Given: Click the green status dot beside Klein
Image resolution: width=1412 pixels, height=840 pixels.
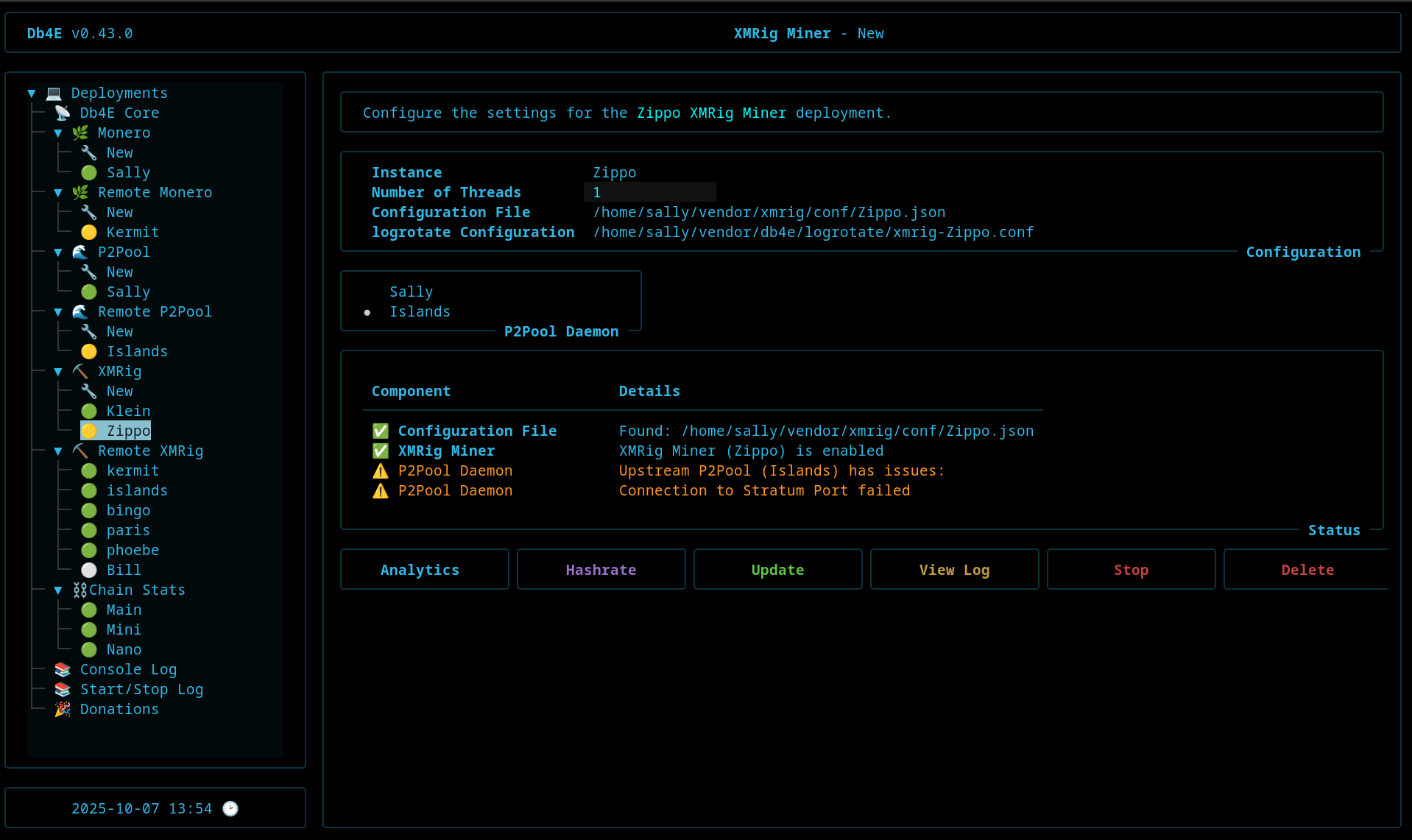Looking at the screenshot, I should pyautogui.click(x=89, y=411).
